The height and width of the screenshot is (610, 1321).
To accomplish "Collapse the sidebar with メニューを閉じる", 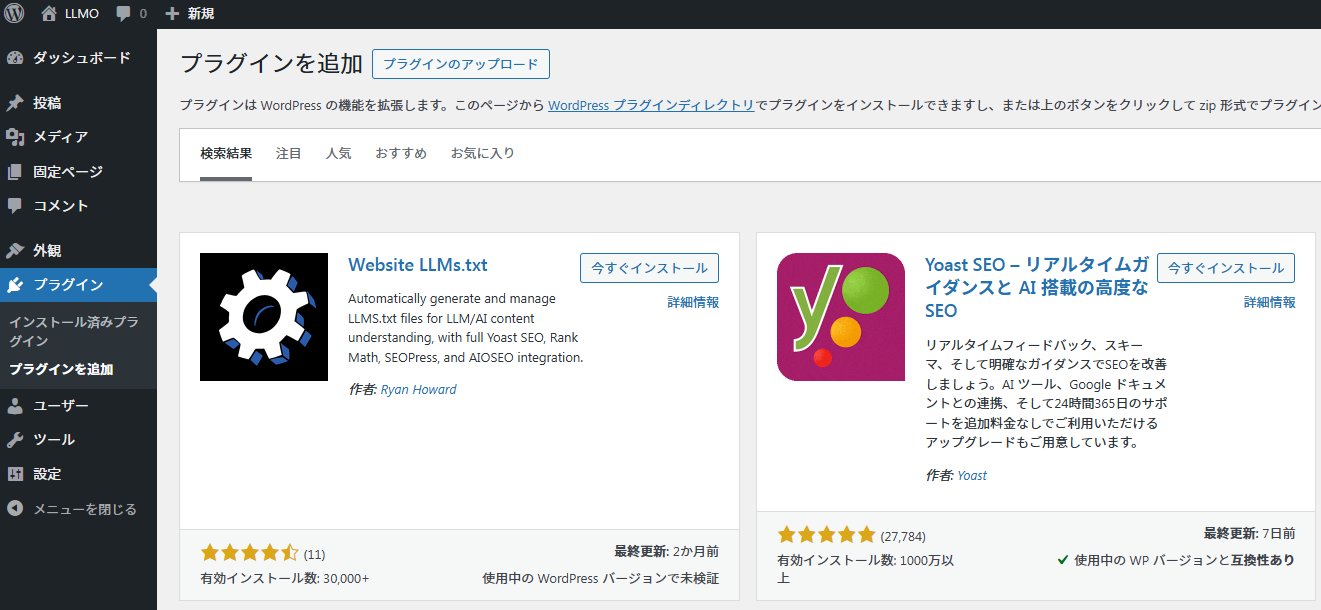I will pos(84,509).
